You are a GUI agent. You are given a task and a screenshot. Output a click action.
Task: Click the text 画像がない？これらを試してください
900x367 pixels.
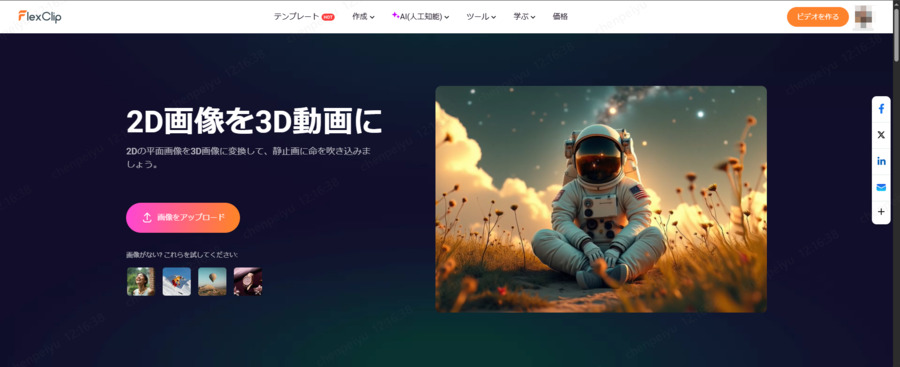182,254
